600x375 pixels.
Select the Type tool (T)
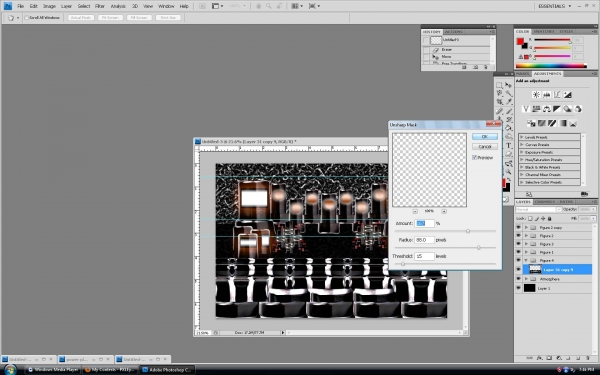[509, 145]
